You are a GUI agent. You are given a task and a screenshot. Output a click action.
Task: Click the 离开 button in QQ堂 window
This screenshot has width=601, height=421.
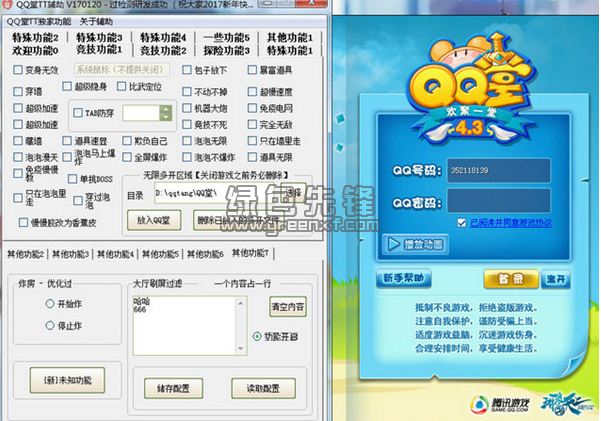(556, 279)
